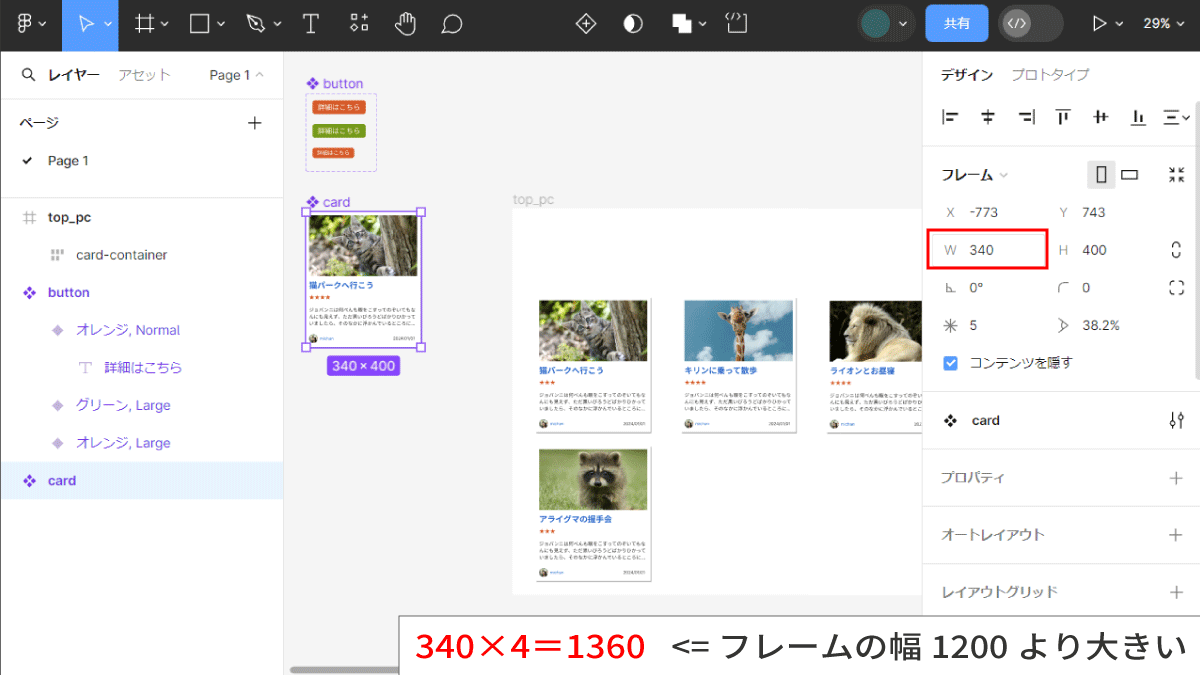1200x675 pixels.
Task: Click the create component icon
Action: point(587,24)
